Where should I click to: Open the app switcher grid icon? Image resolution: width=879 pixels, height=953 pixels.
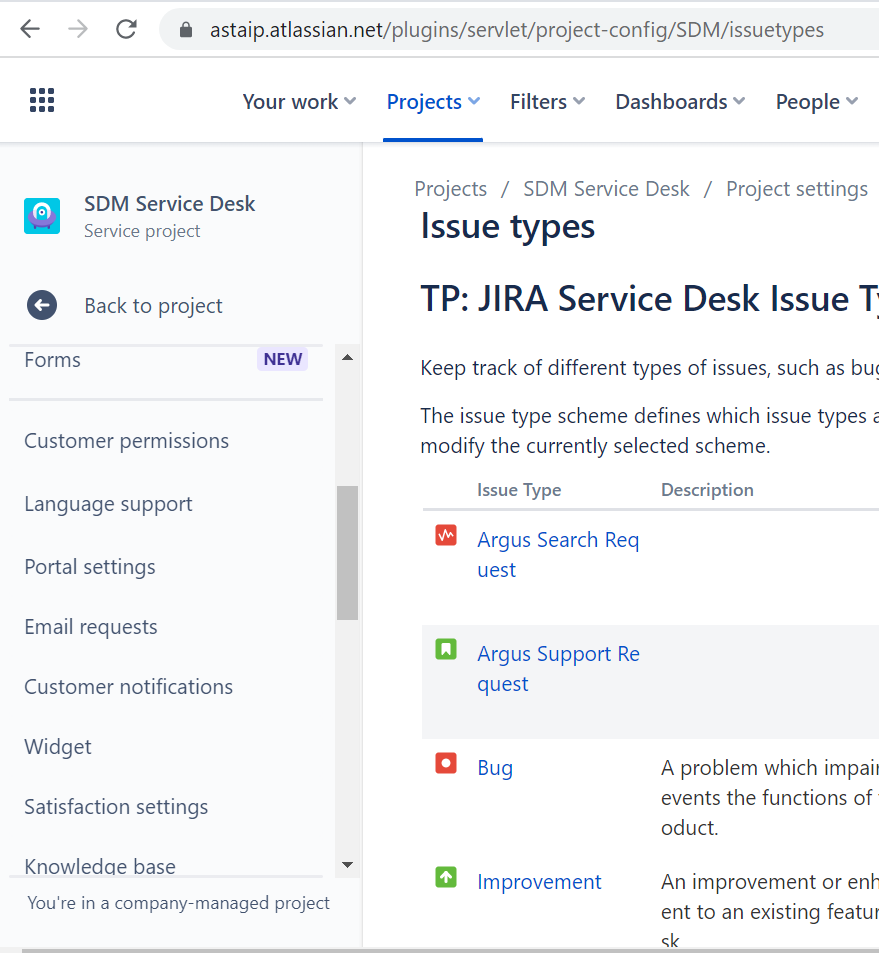pyautogui.click(x=42, y=100)
